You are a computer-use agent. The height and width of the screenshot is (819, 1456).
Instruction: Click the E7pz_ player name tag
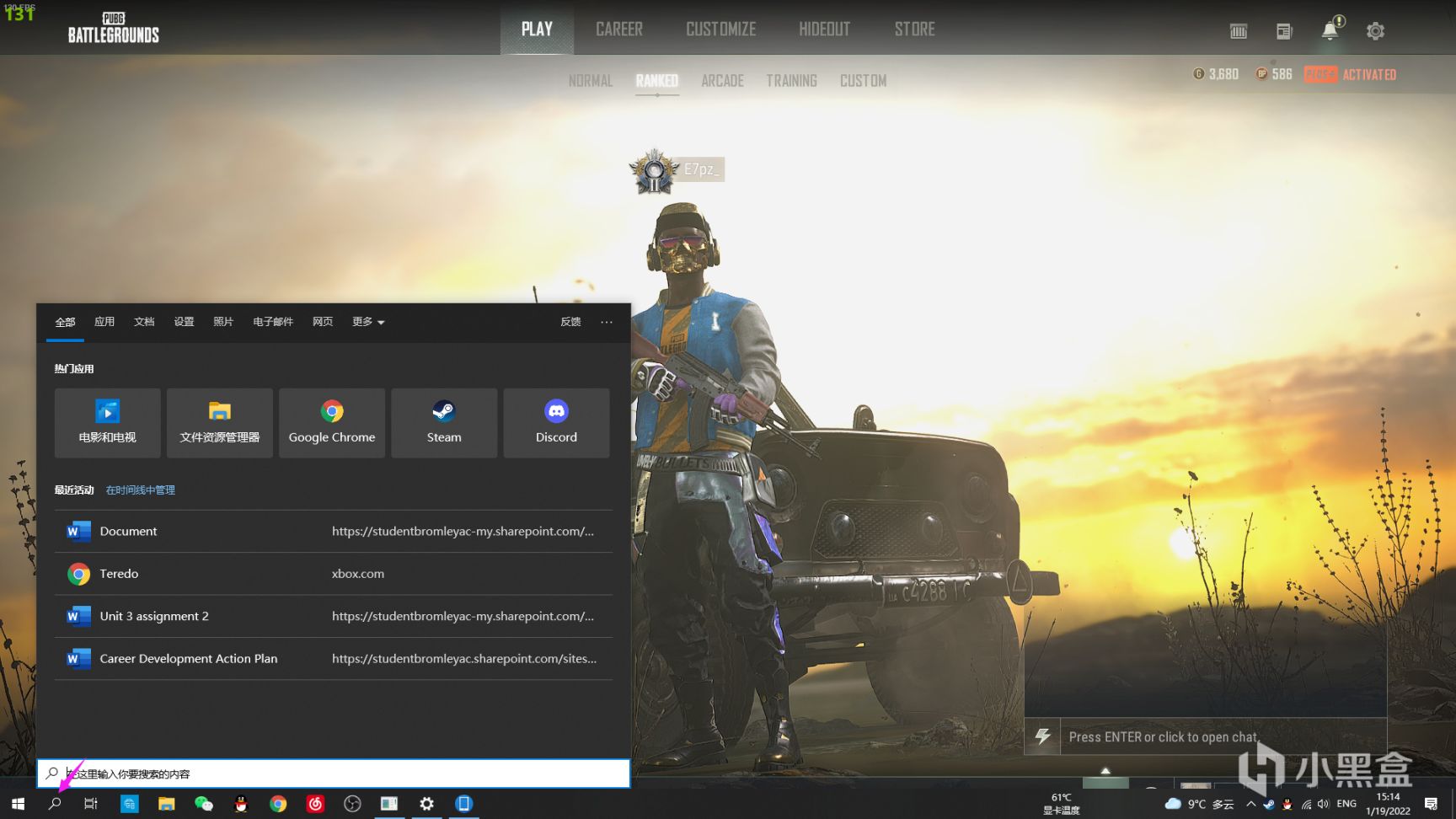[x=701, y=169]
